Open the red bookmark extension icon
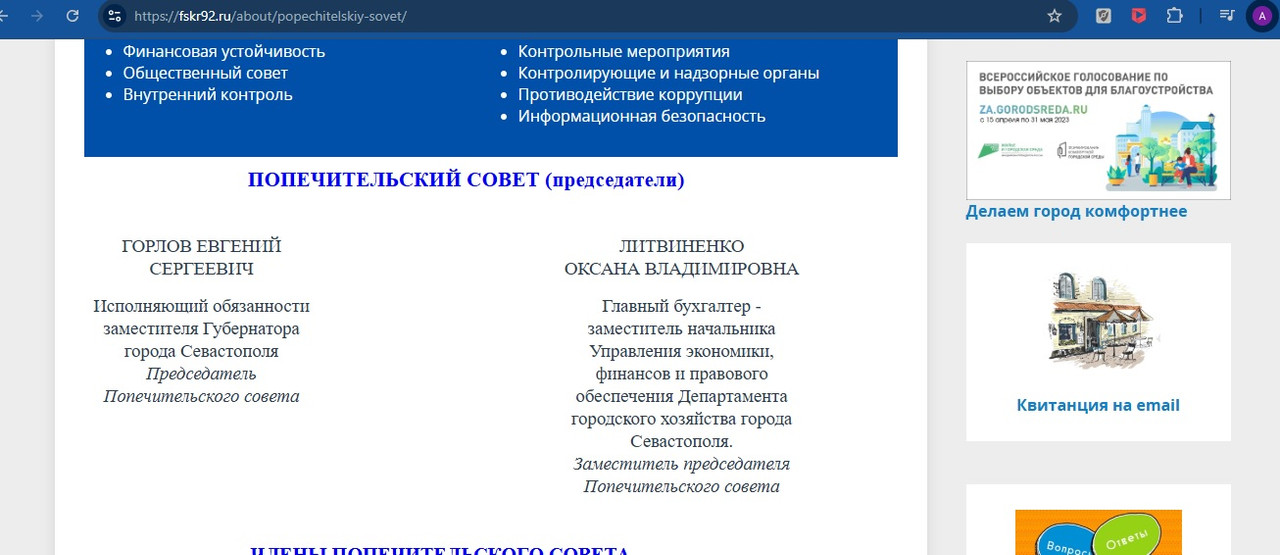The image size is (1280, 555). click(x=1139, y=16)
